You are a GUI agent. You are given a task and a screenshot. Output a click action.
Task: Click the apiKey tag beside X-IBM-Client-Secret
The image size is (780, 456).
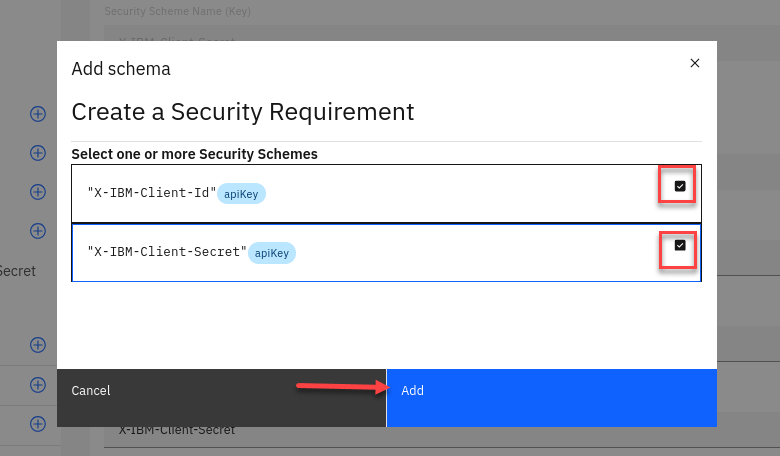(272, 253)
